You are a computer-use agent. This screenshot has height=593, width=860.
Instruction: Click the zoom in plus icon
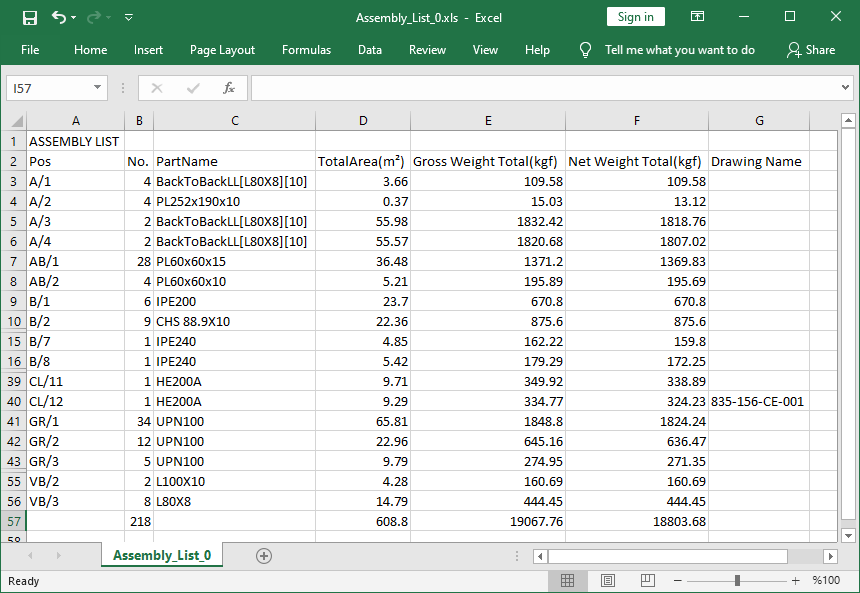pyautogui.click(x=796, y=581)
